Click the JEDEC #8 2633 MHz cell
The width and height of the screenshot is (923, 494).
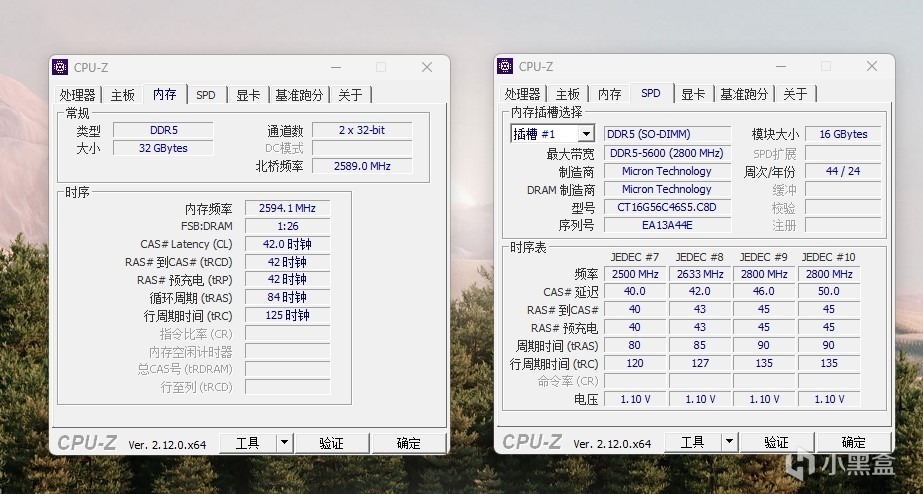pos(700,274)
